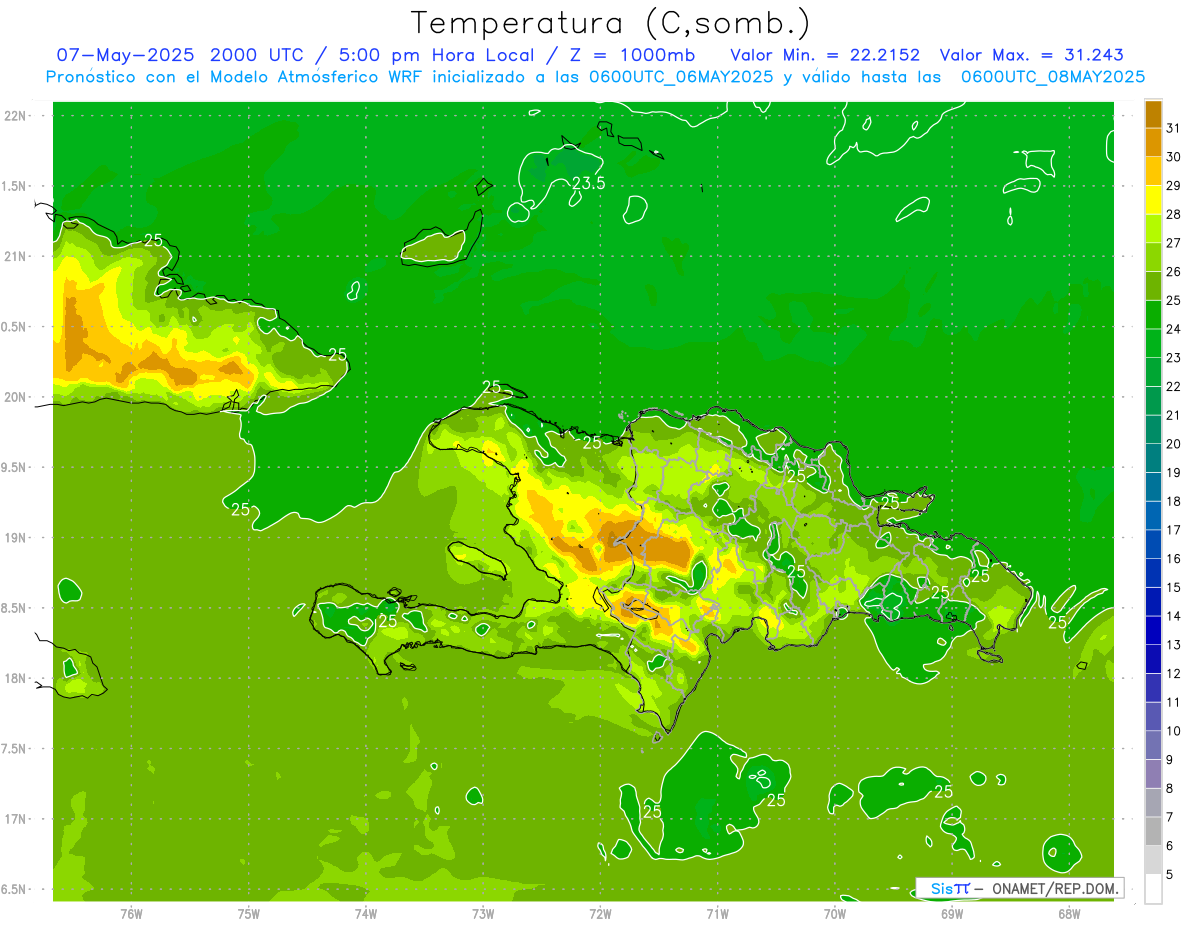The height and width of the screenshot is (927, 1200).
Task: Click the "70W" longitude axis label
Action: (x=835, y=913)
